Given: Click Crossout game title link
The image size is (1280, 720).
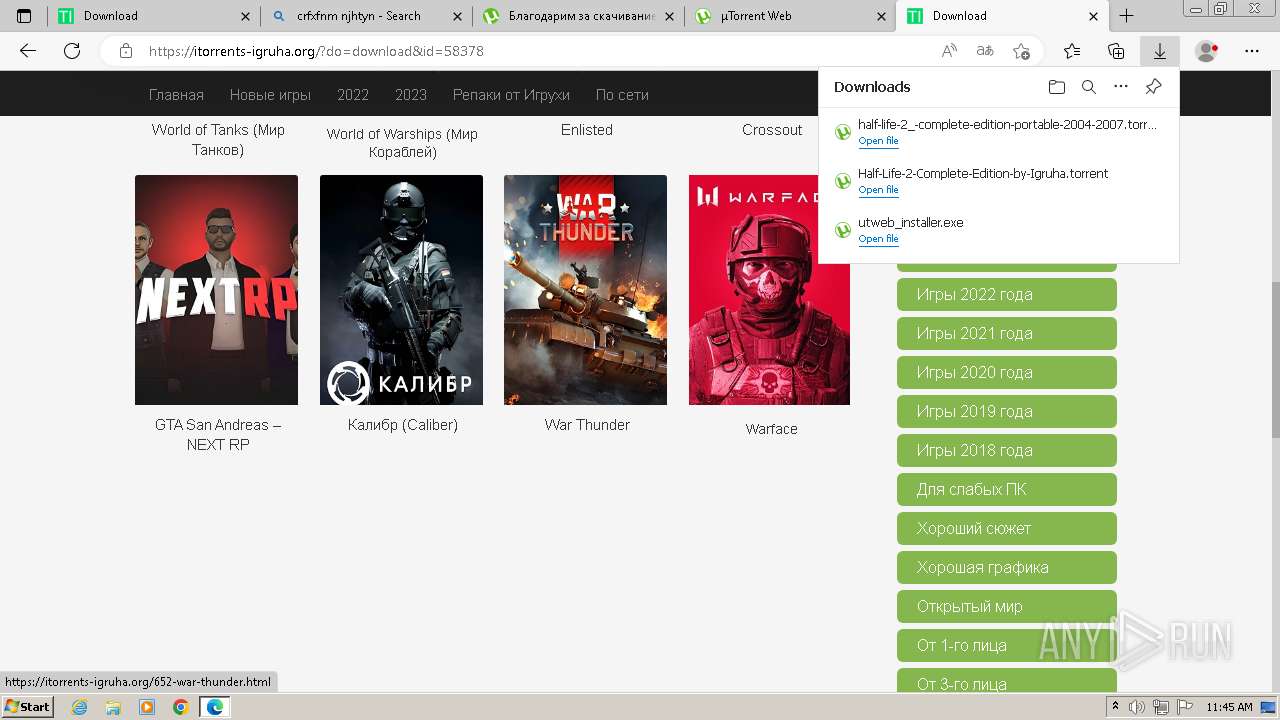Looking at the screenshot, I should (772, 130).
